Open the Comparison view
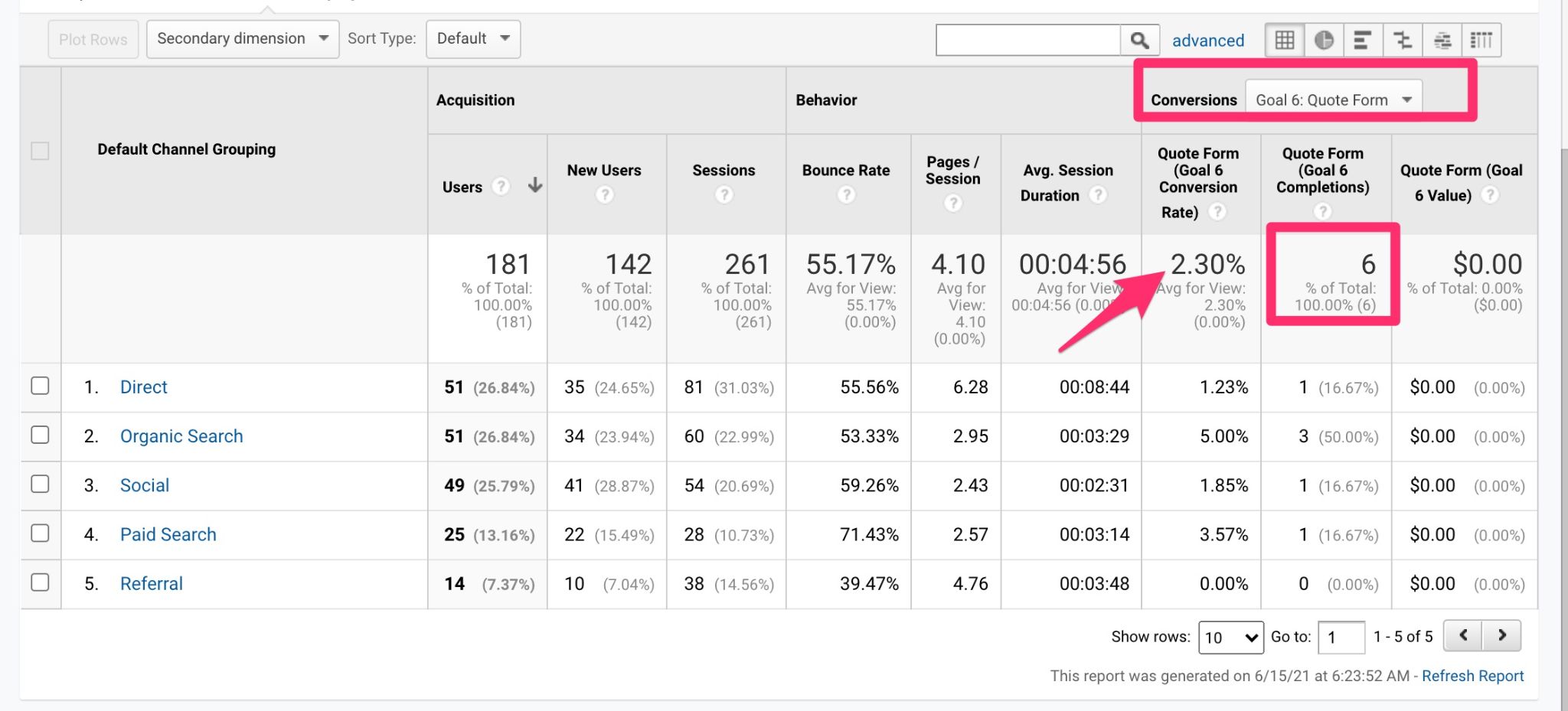The width and height of the screenshot is (1568, 711). click(x=1403, y=39)
